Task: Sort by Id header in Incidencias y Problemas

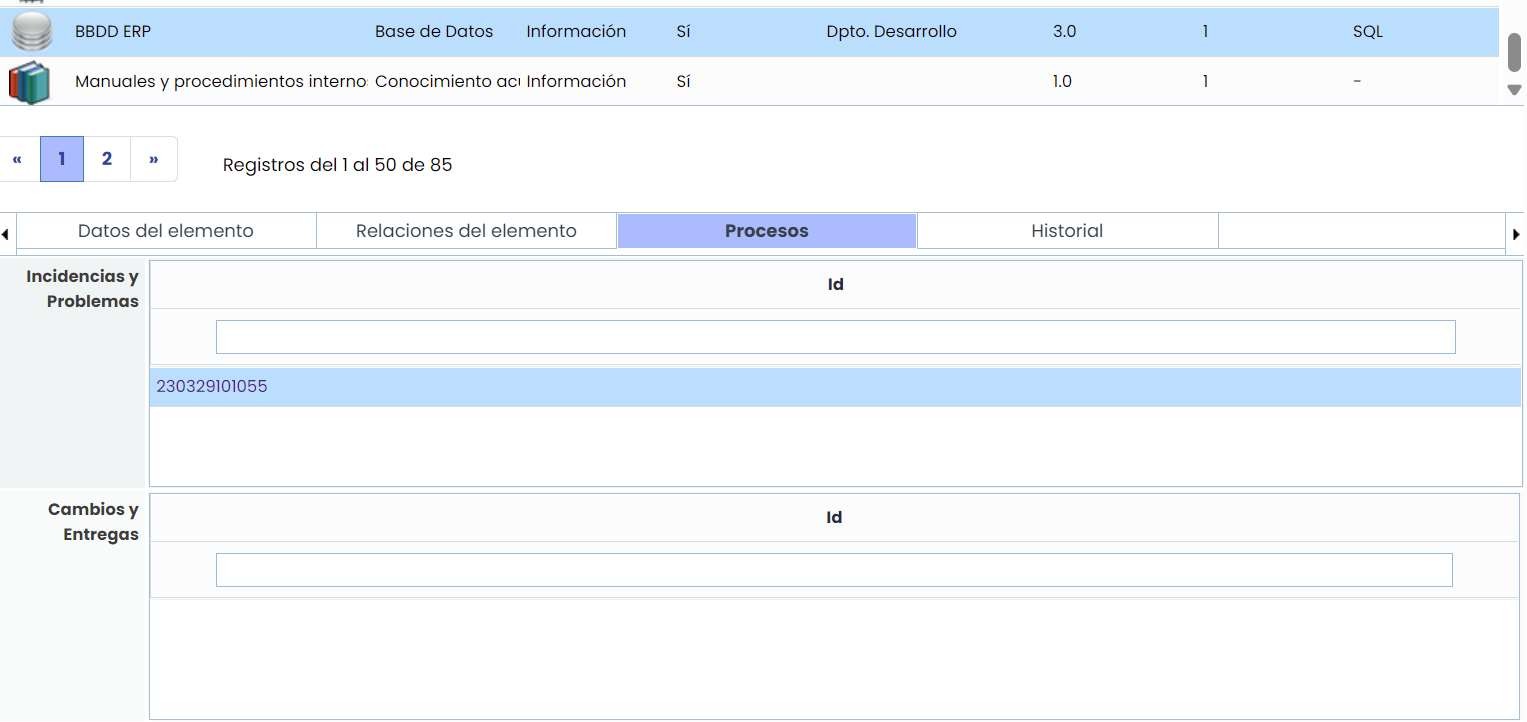Action: (835, 285)
